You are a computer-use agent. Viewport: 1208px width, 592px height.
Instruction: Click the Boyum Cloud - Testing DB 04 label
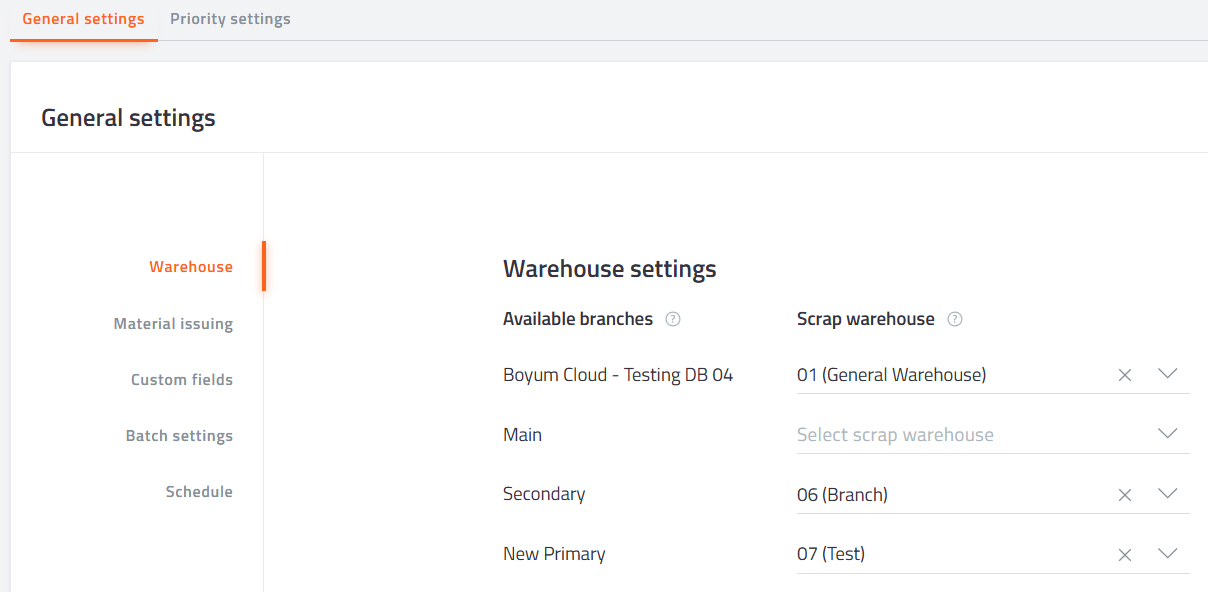coord(618,375)
